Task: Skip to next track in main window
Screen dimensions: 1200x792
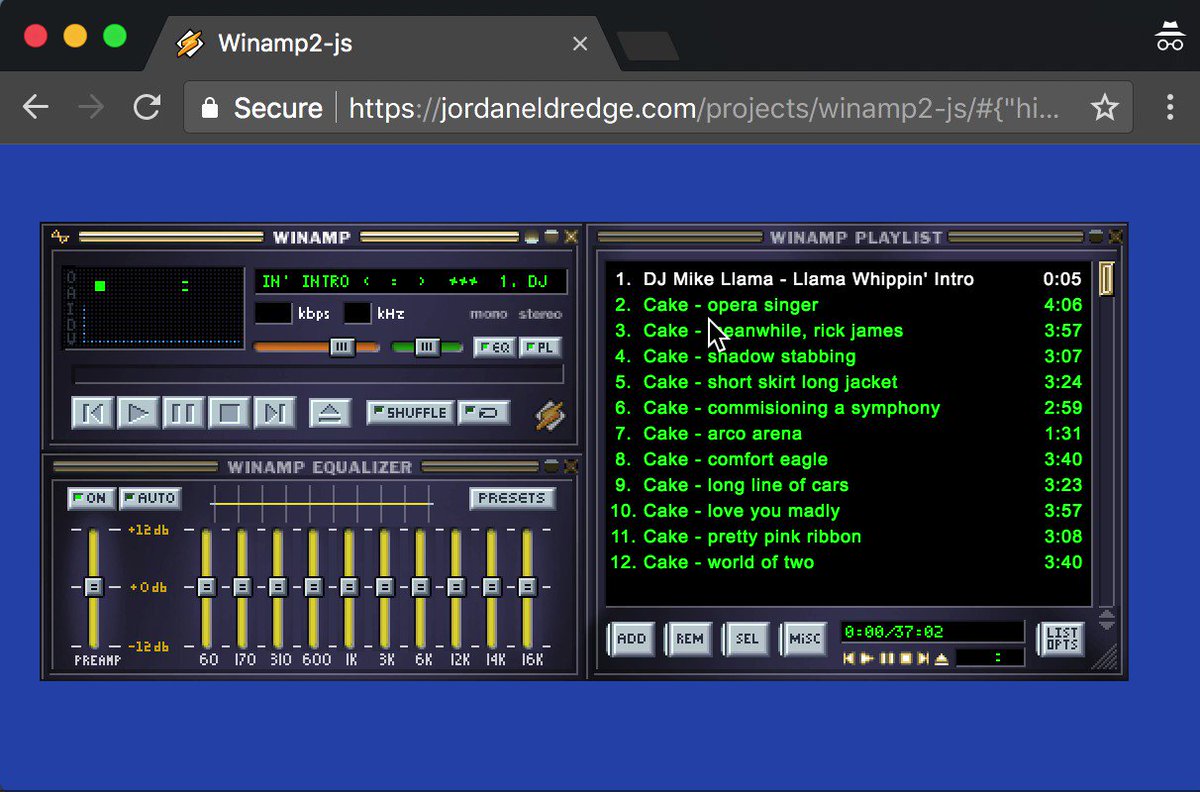Action: click(276, 412)
